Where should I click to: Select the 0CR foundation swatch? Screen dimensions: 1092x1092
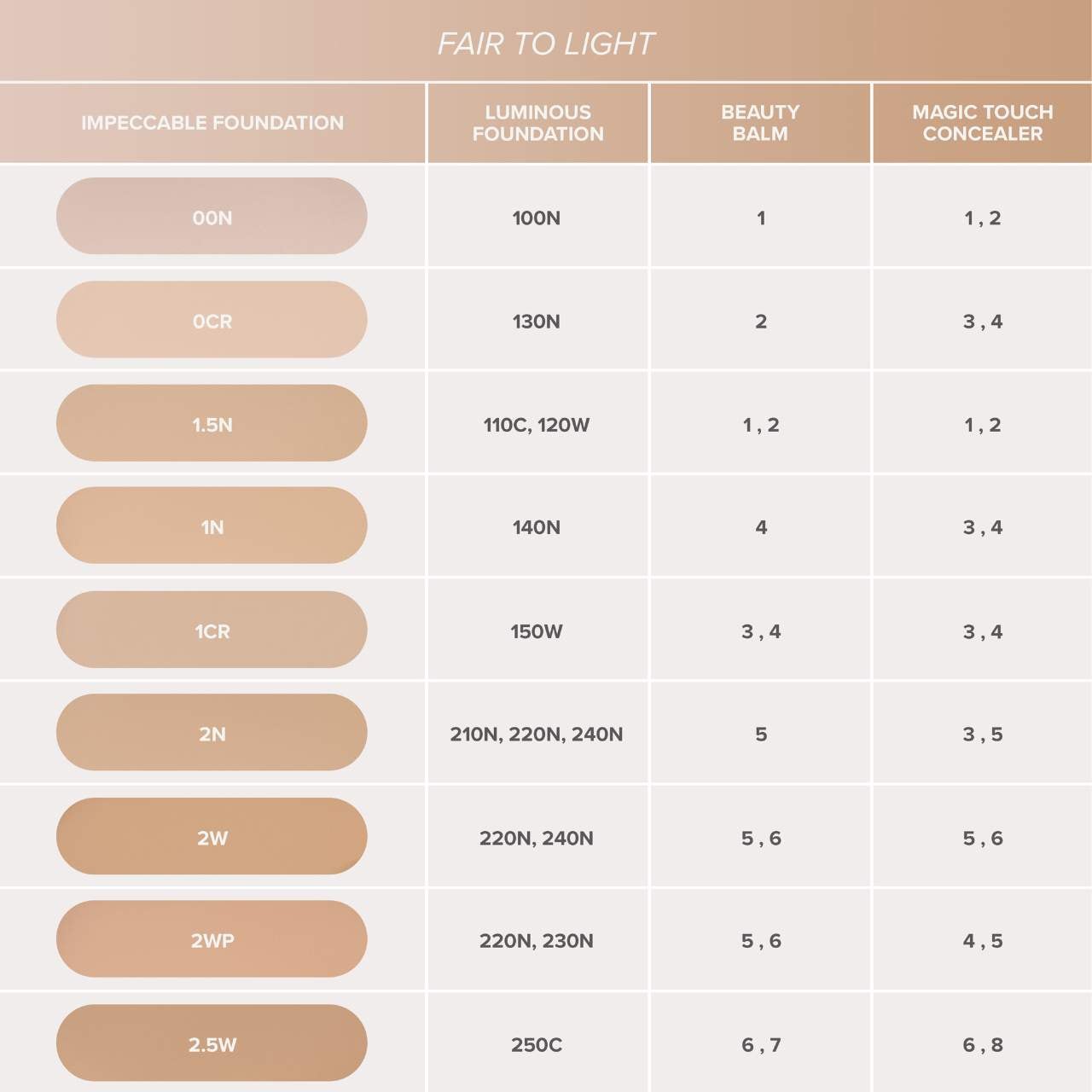pos(212,320)
